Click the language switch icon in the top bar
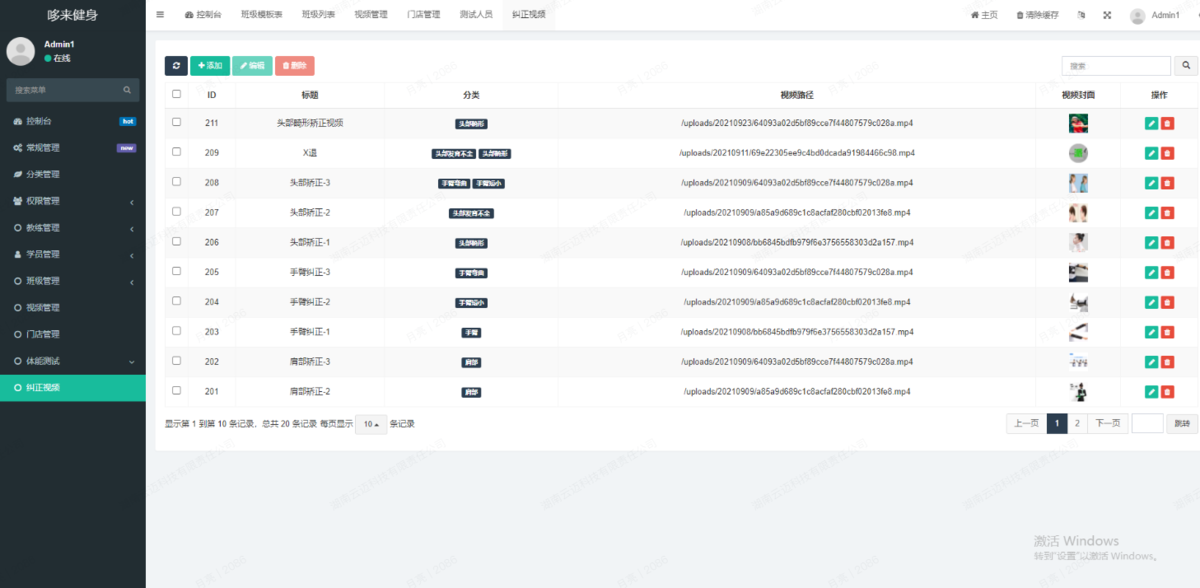The image size is (1200, 588). [1081, 15]
